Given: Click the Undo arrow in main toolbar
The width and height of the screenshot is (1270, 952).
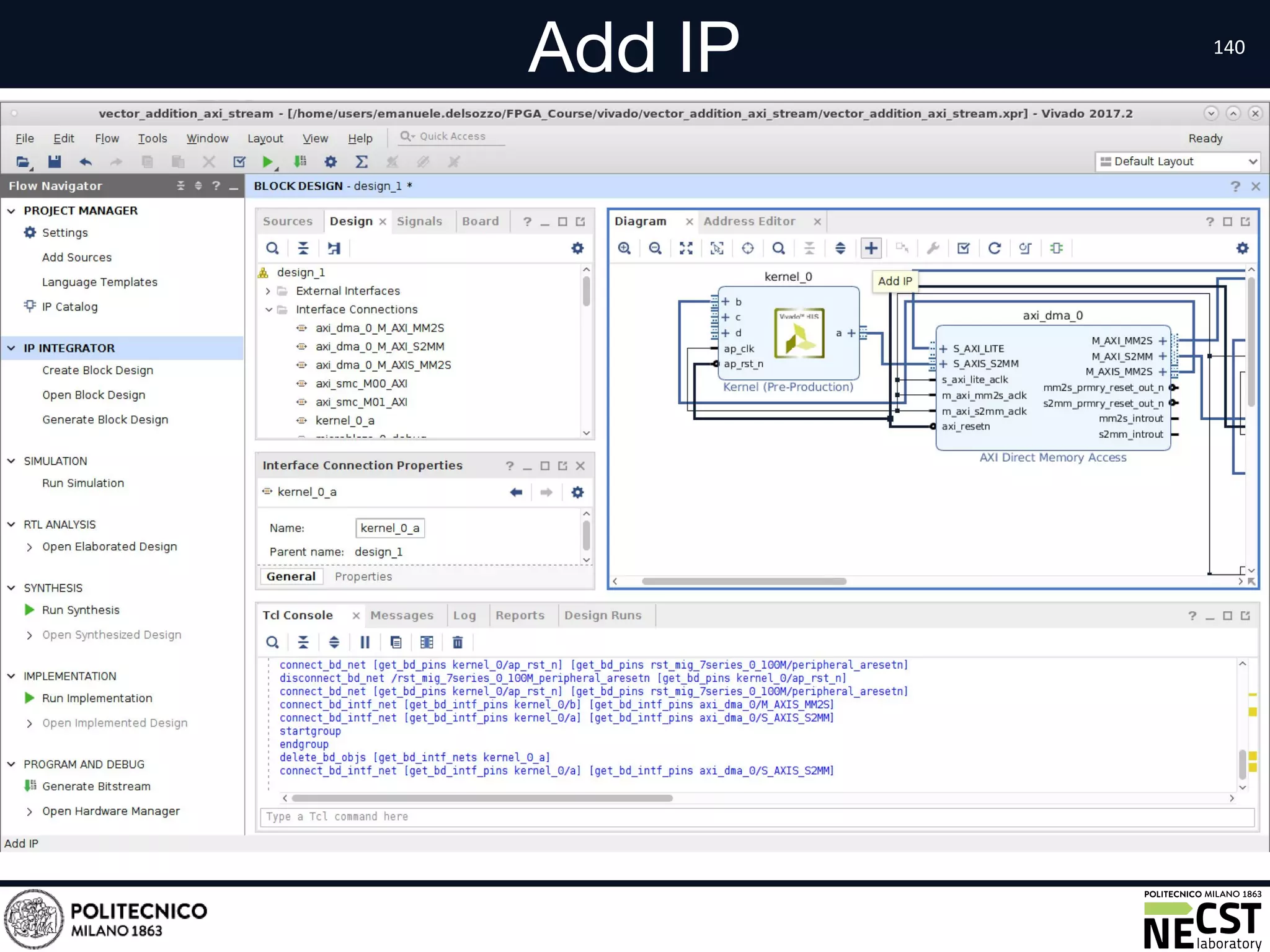Looking at the screenshot, I should pos(86,162).
